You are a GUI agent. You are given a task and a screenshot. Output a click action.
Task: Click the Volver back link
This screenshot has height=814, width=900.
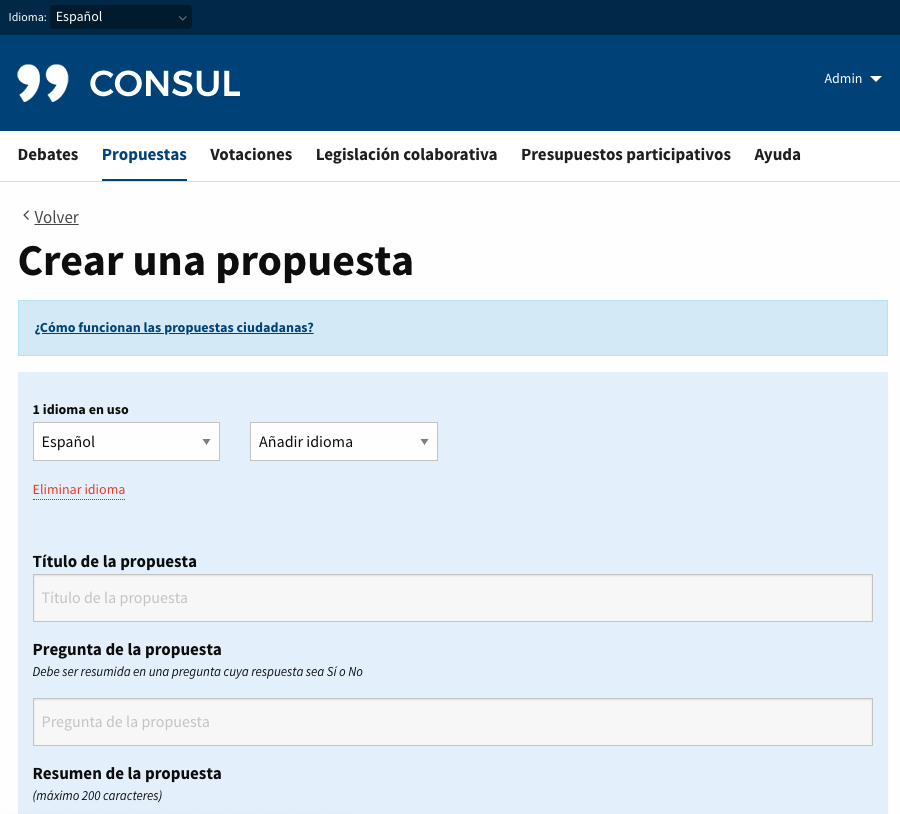click(56, 217)
